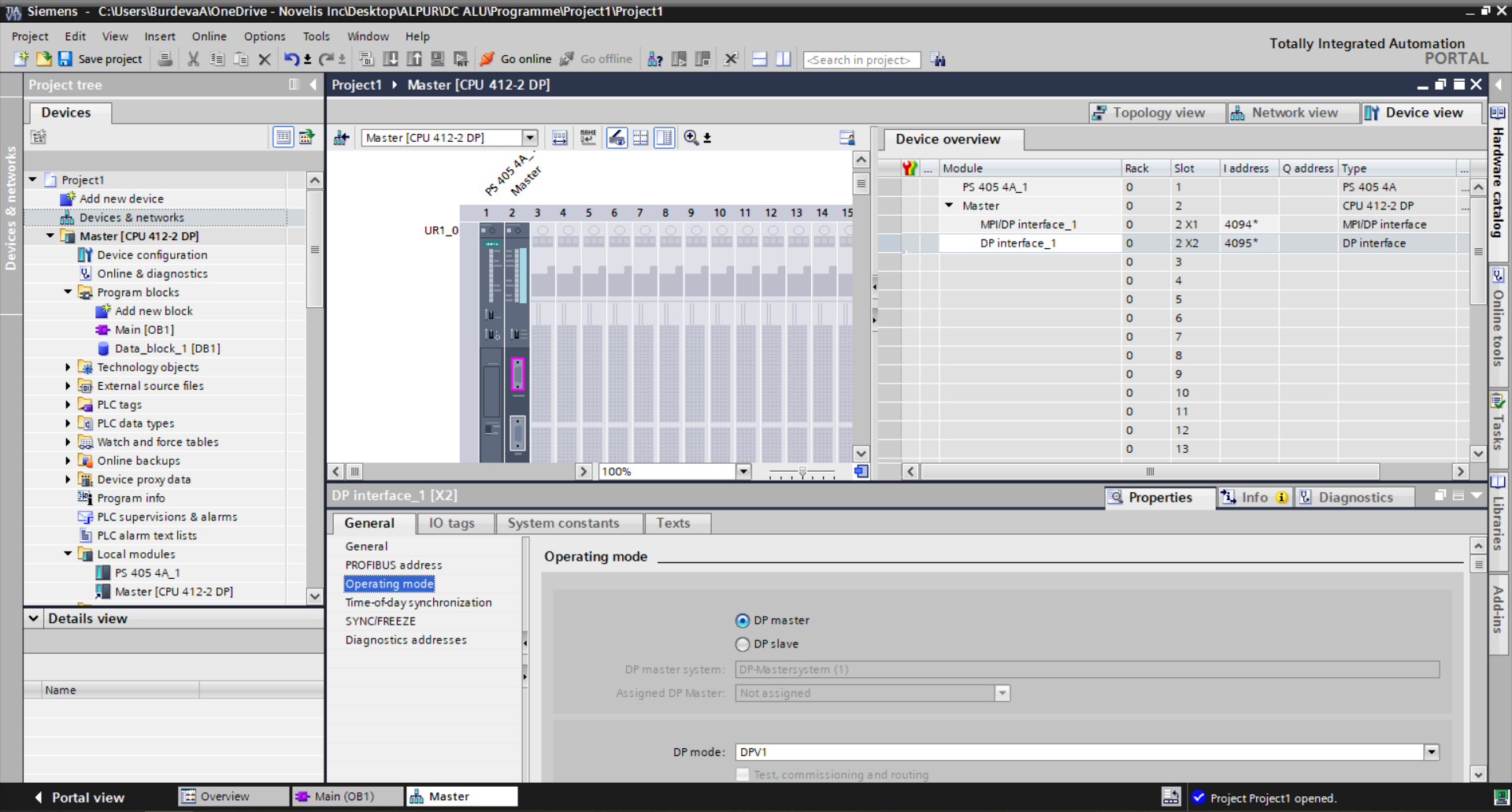This screenshot has height=812, width=1512.
Task: Open the Master device selector dropdown
Action: click(530, 138)
